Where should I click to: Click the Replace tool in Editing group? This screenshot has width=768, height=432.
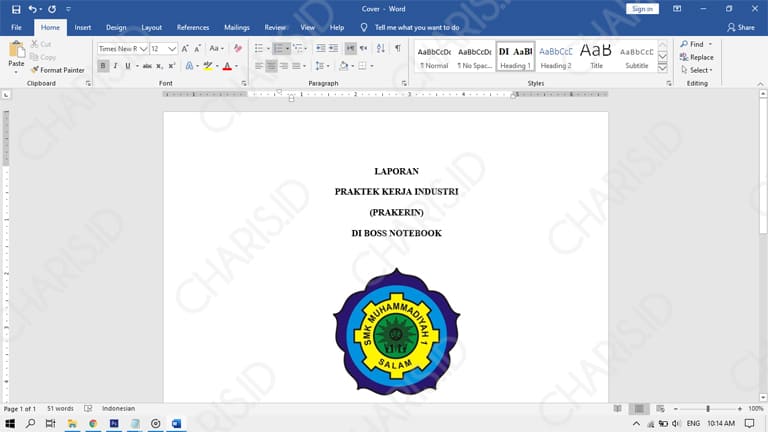click(696, 57)
